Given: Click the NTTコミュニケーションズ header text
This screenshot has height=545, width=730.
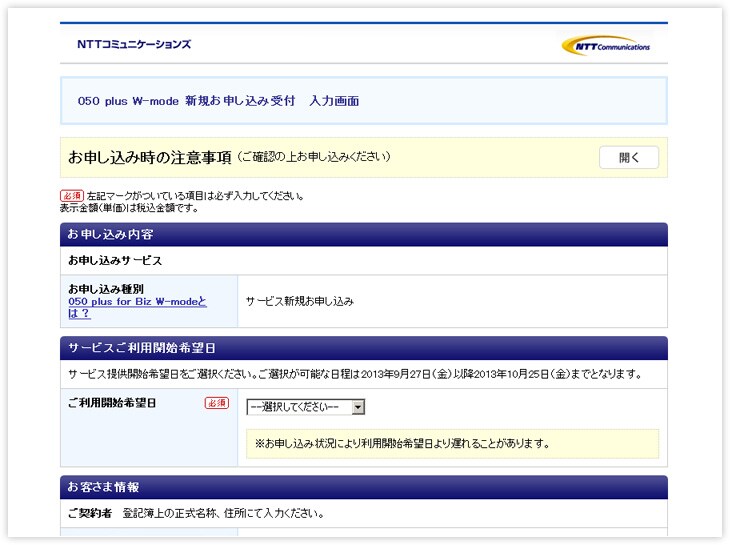Looking at the screenshot, I should (x=134, y=44).
